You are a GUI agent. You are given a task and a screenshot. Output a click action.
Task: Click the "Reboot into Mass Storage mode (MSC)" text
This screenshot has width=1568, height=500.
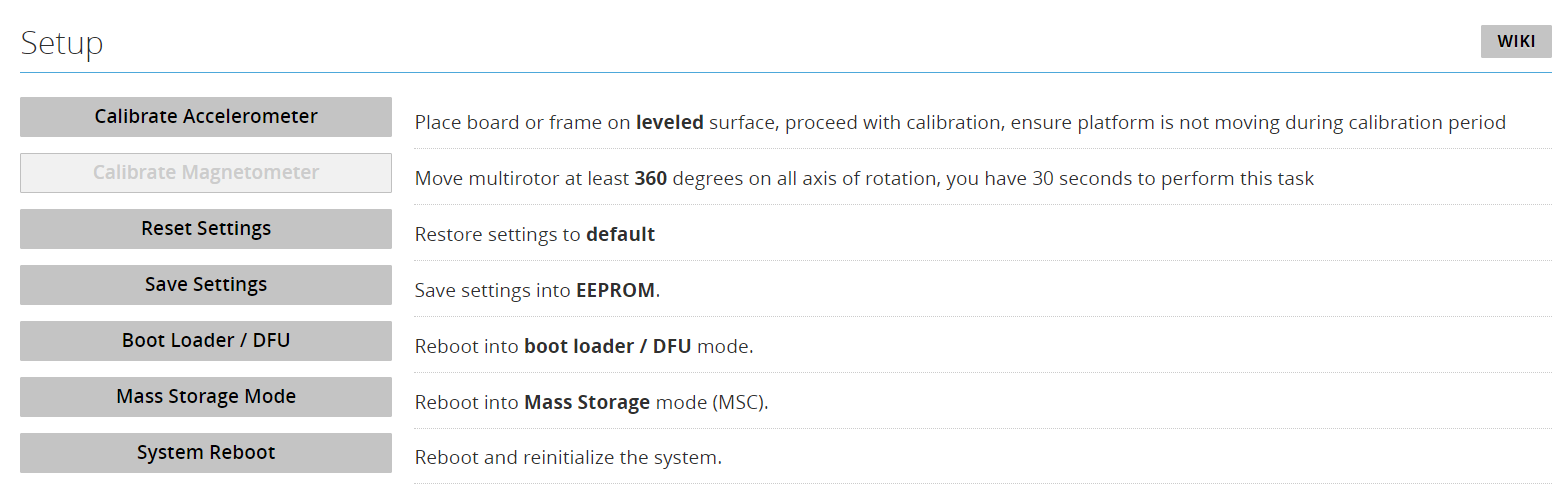coord(591,403)
